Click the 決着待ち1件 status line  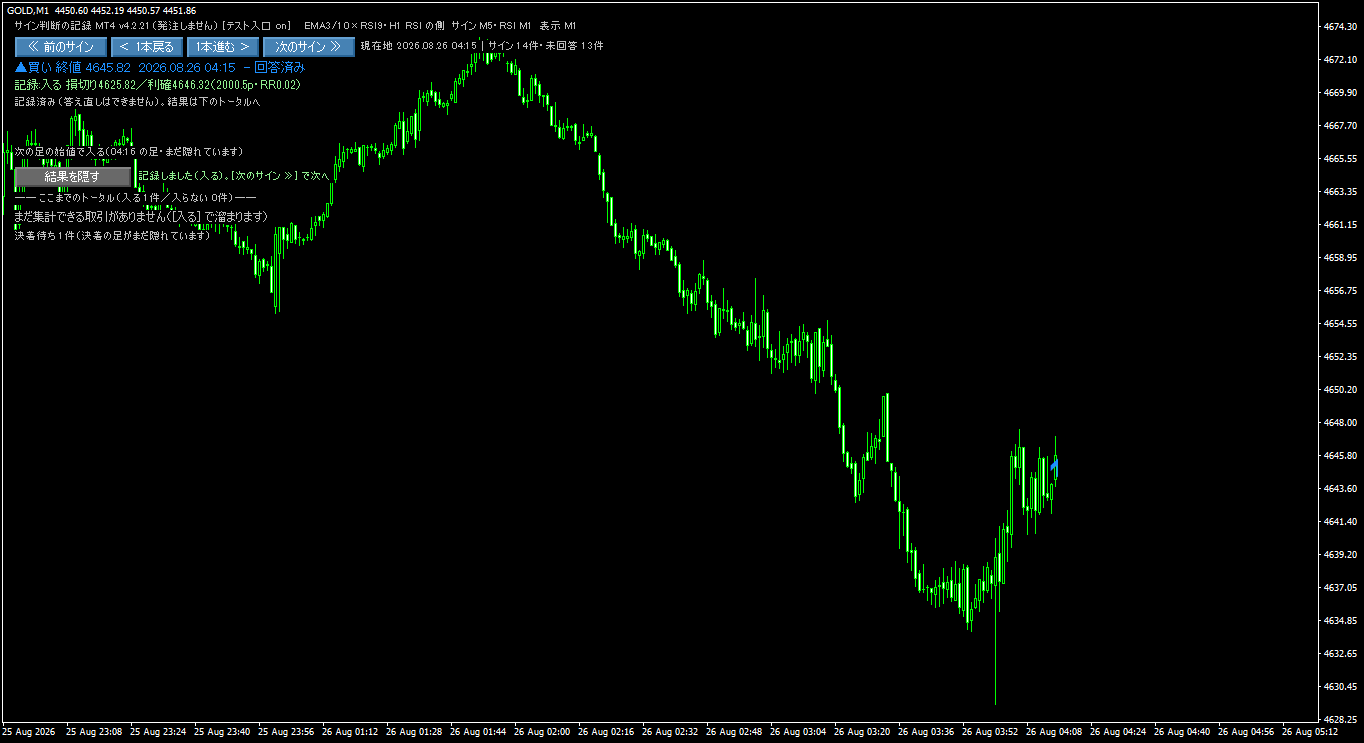(x=112, y=236)
